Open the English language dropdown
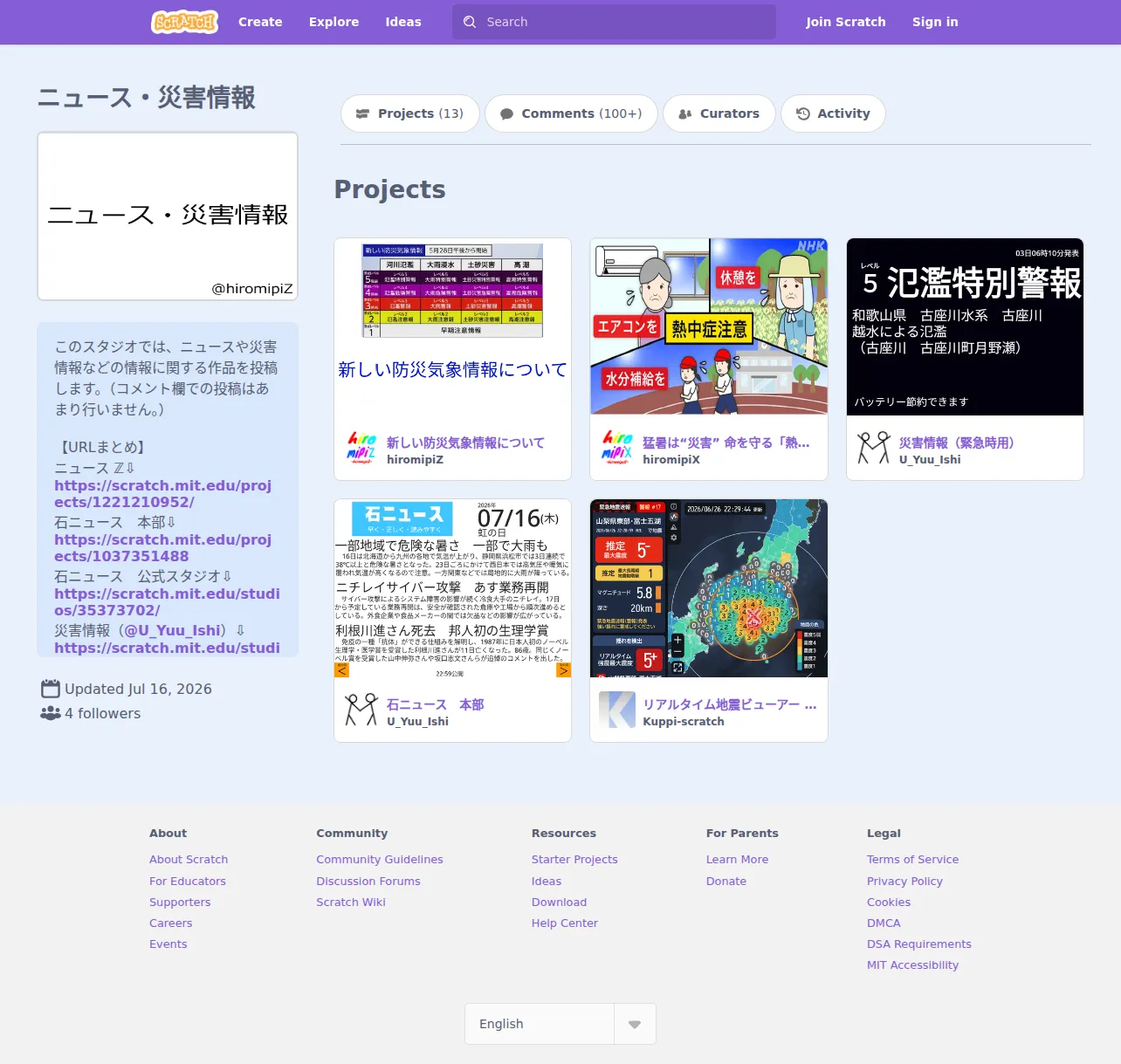1121x1064 pixels. (x=560, y=1024)
